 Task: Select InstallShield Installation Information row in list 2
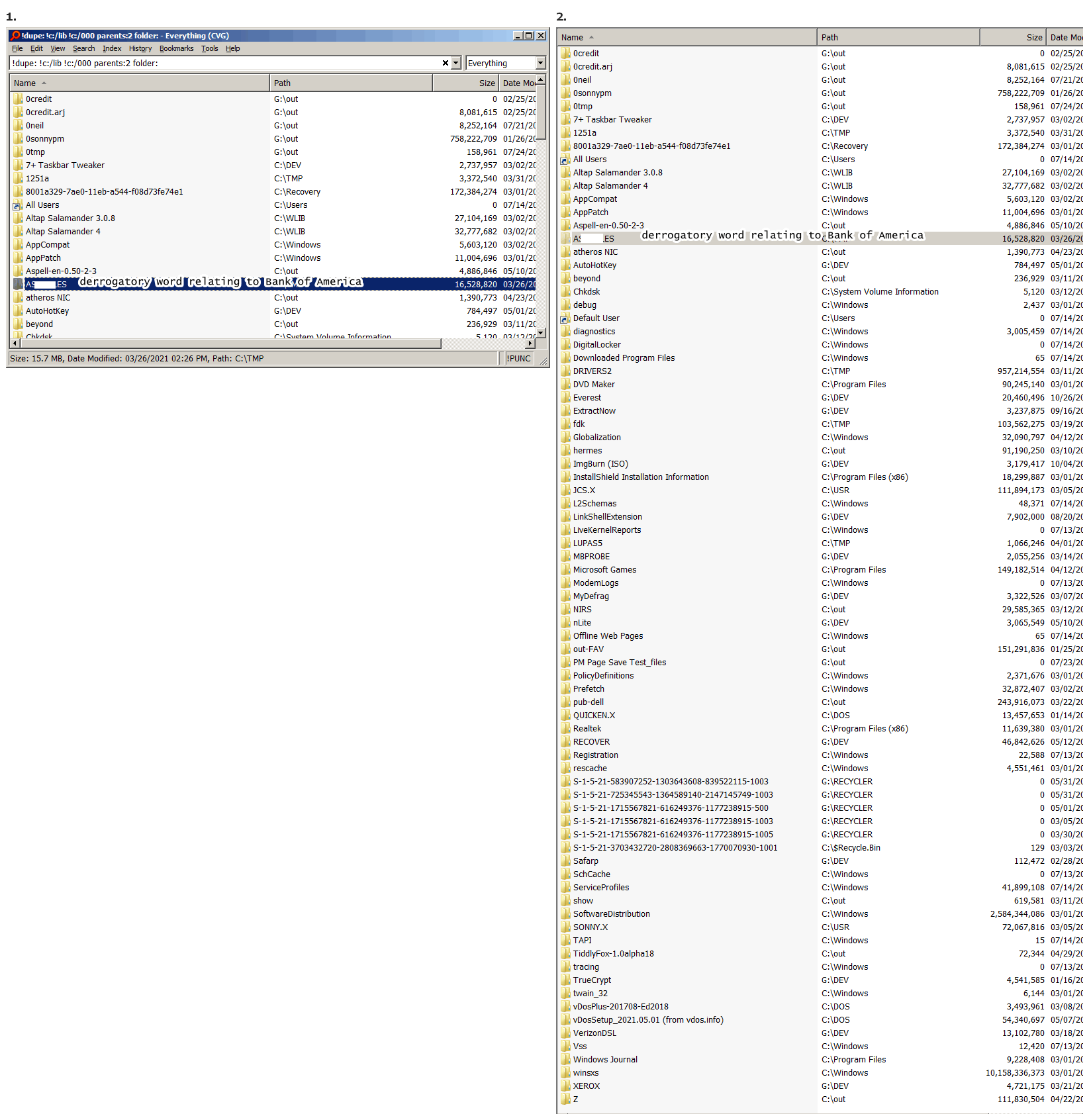[820, 477]
